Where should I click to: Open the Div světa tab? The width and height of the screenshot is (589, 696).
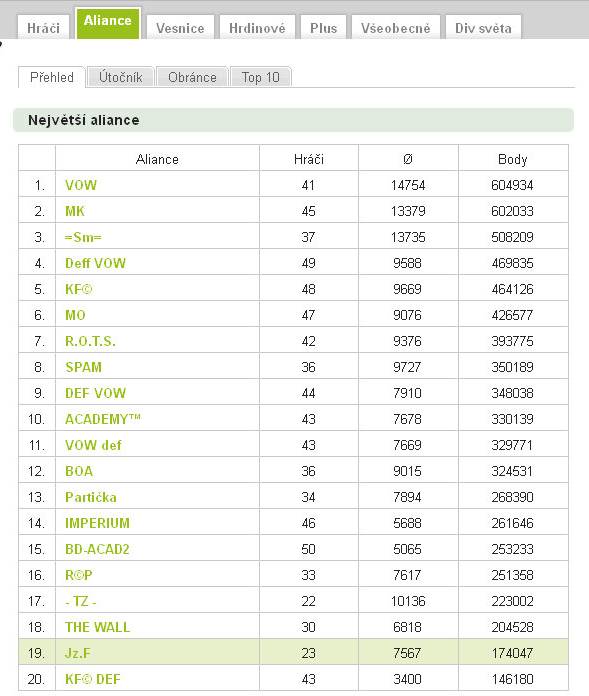pos(483,28)
